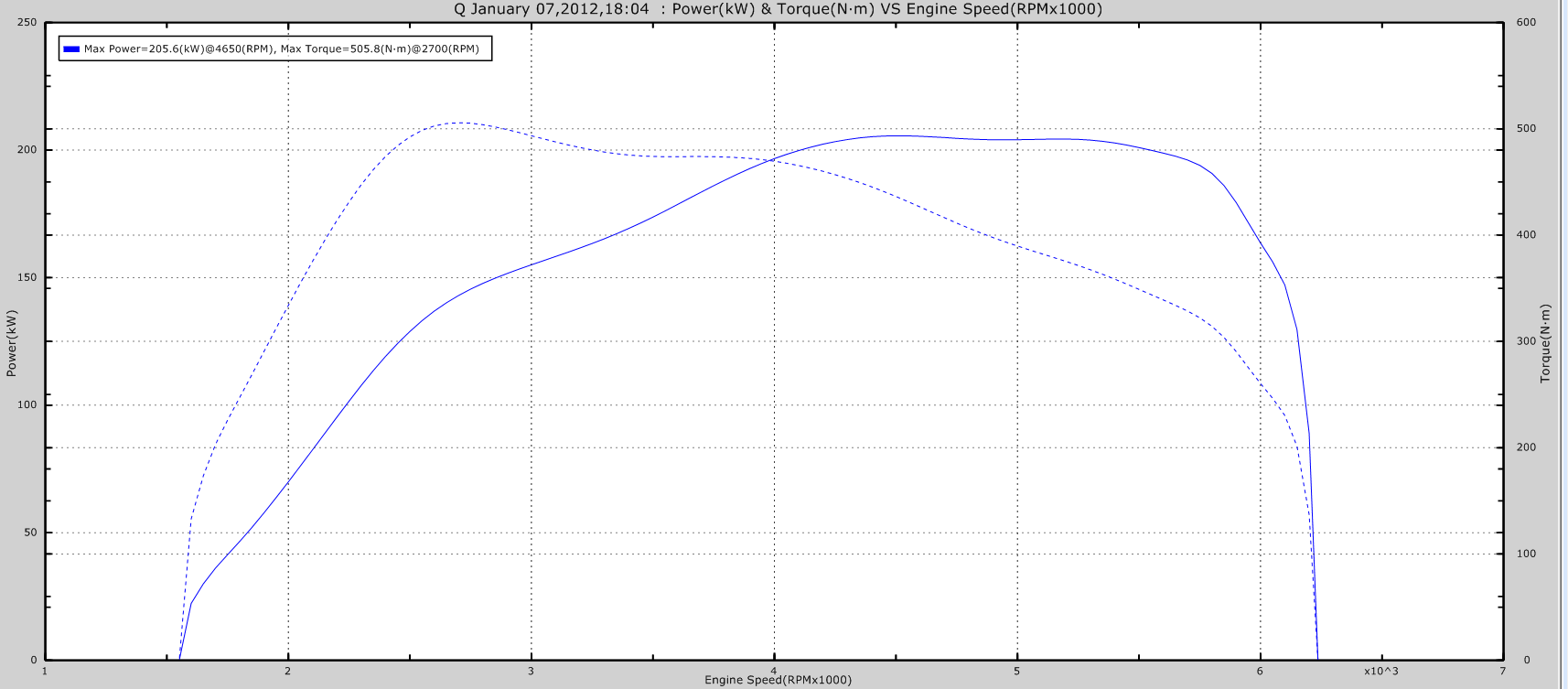Click the 7 tick on engine speed axis
Viewport: 1568px width, 689px height.
pyautogui.click(x=1503, y=672)
